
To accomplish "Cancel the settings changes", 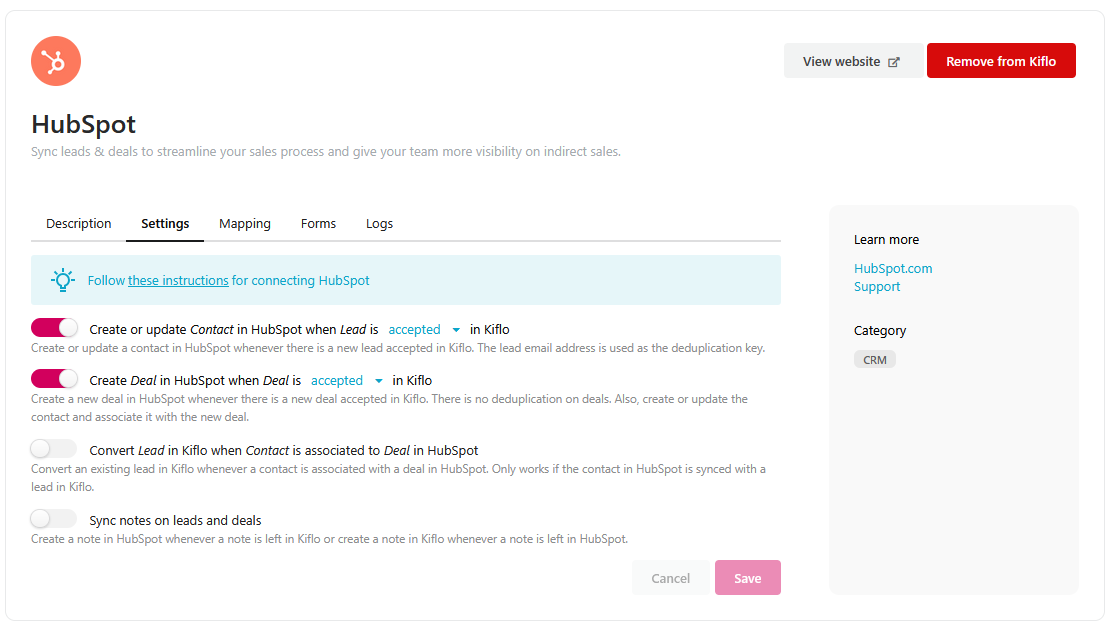I will [x=670, y=578].
